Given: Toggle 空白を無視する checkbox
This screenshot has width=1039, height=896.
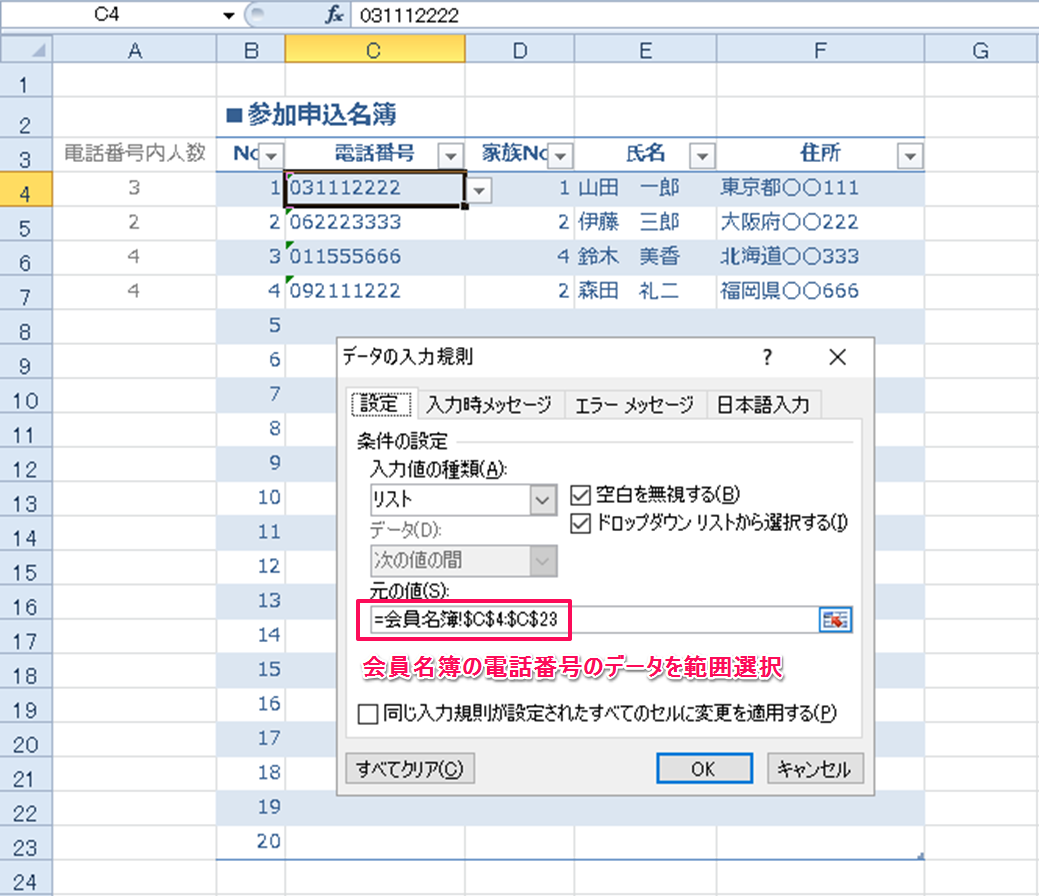Looking at the screenshot, I should (x=580, y=493).
